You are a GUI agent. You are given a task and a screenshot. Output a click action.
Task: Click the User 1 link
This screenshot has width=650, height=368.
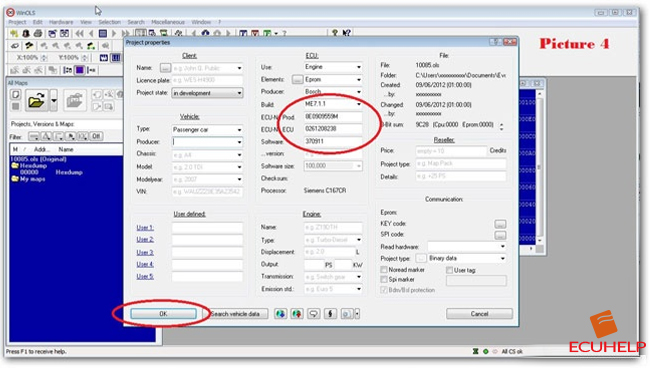coord(145,228)
